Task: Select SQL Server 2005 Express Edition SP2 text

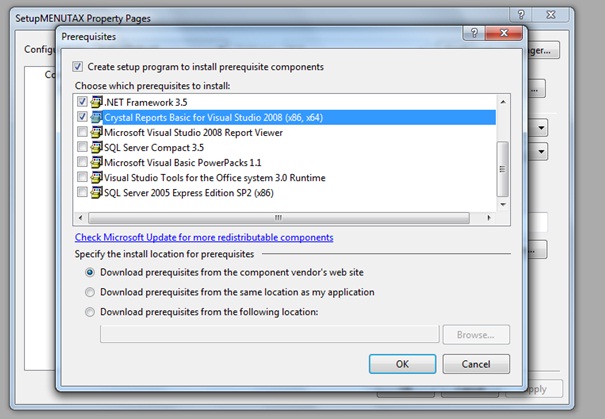Action: tap(189, 193)
